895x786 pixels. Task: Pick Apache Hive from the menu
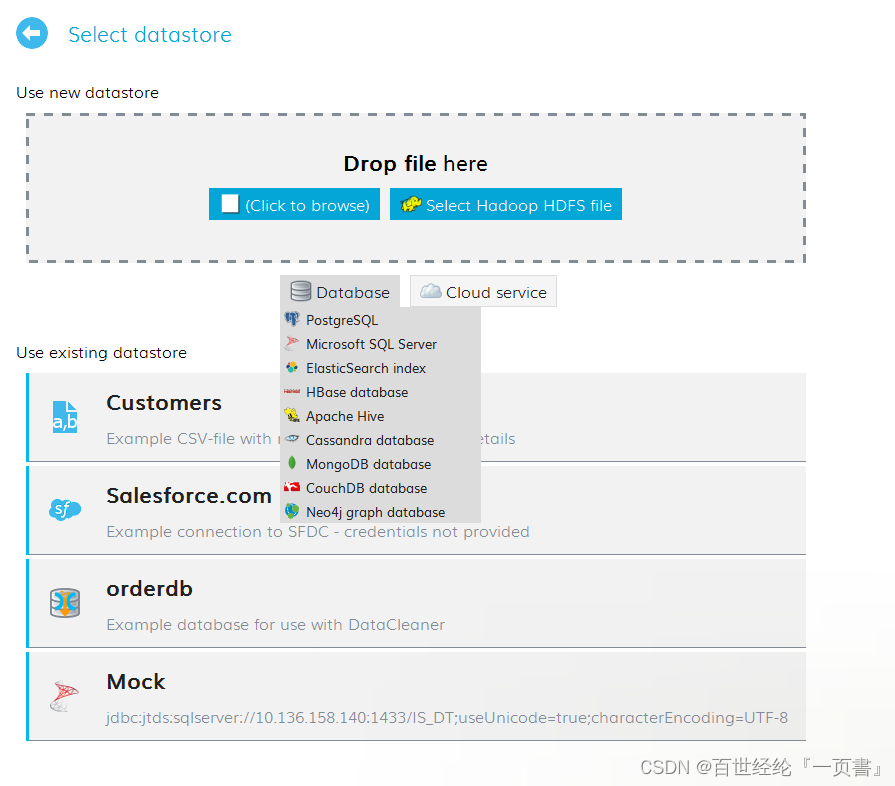(380, 416)
